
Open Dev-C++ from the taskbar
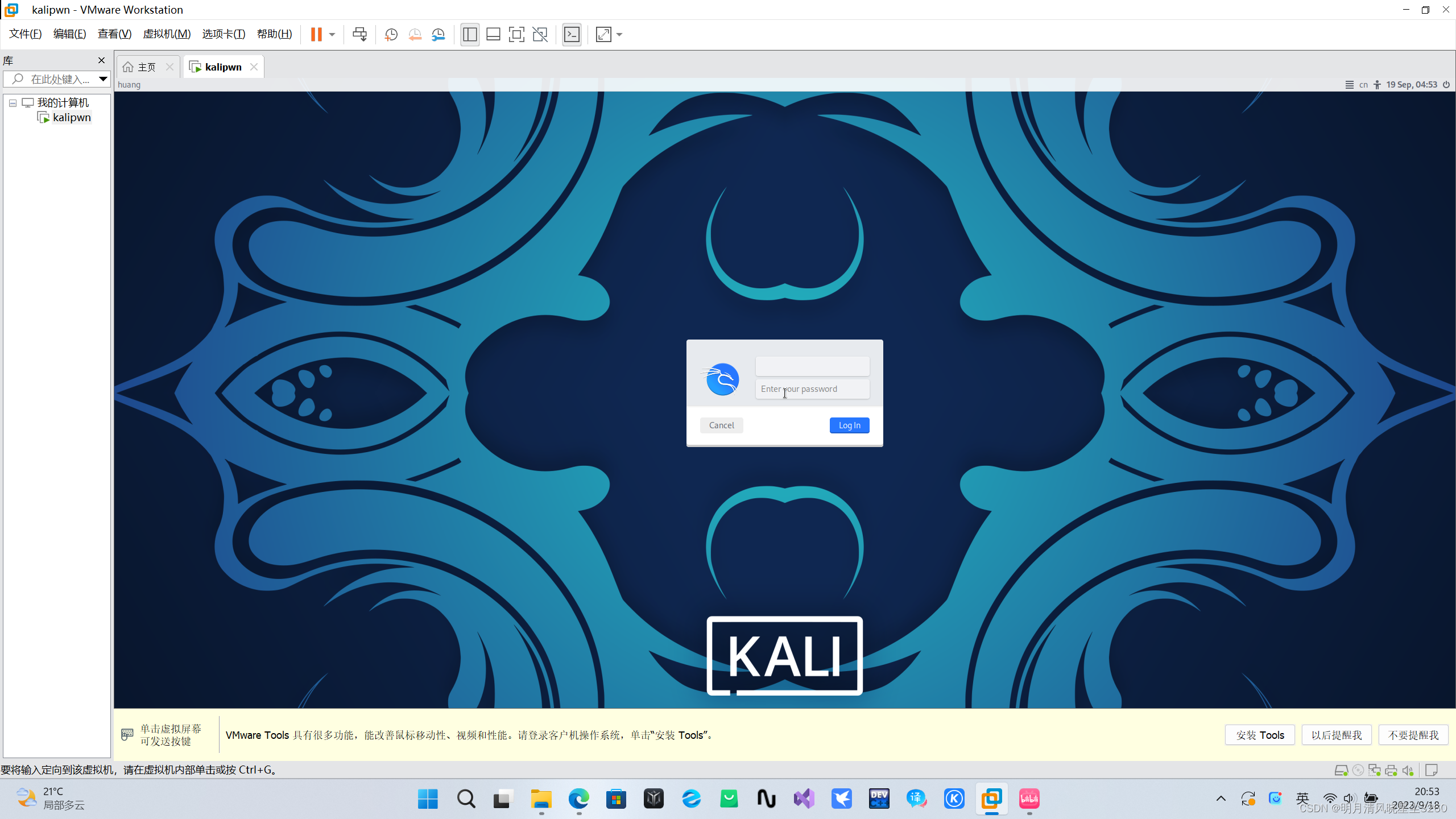[x=879, y=799]
